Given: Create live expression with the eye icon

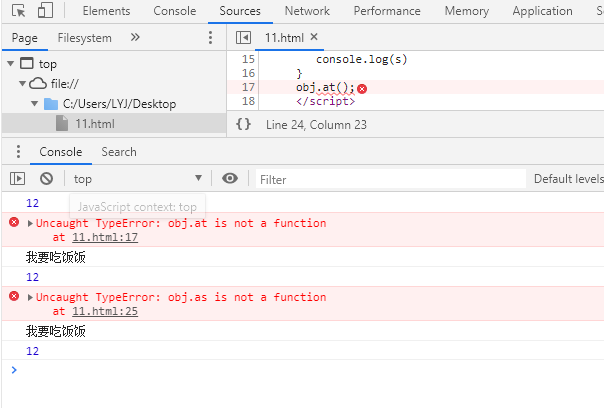Looking at the screenshot, I should 230,178.
